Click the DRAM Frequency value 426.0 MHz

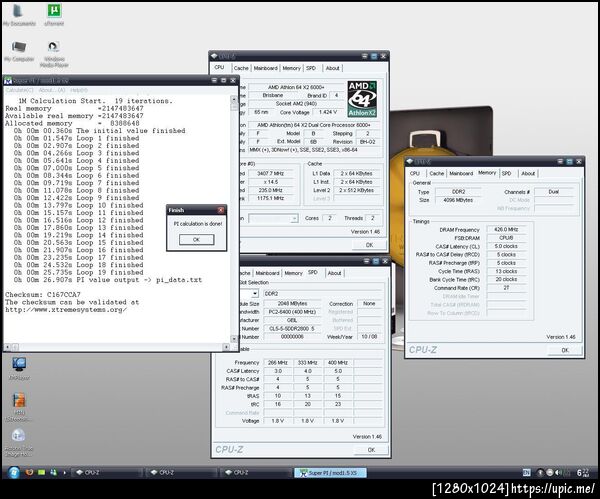[506, 230]
